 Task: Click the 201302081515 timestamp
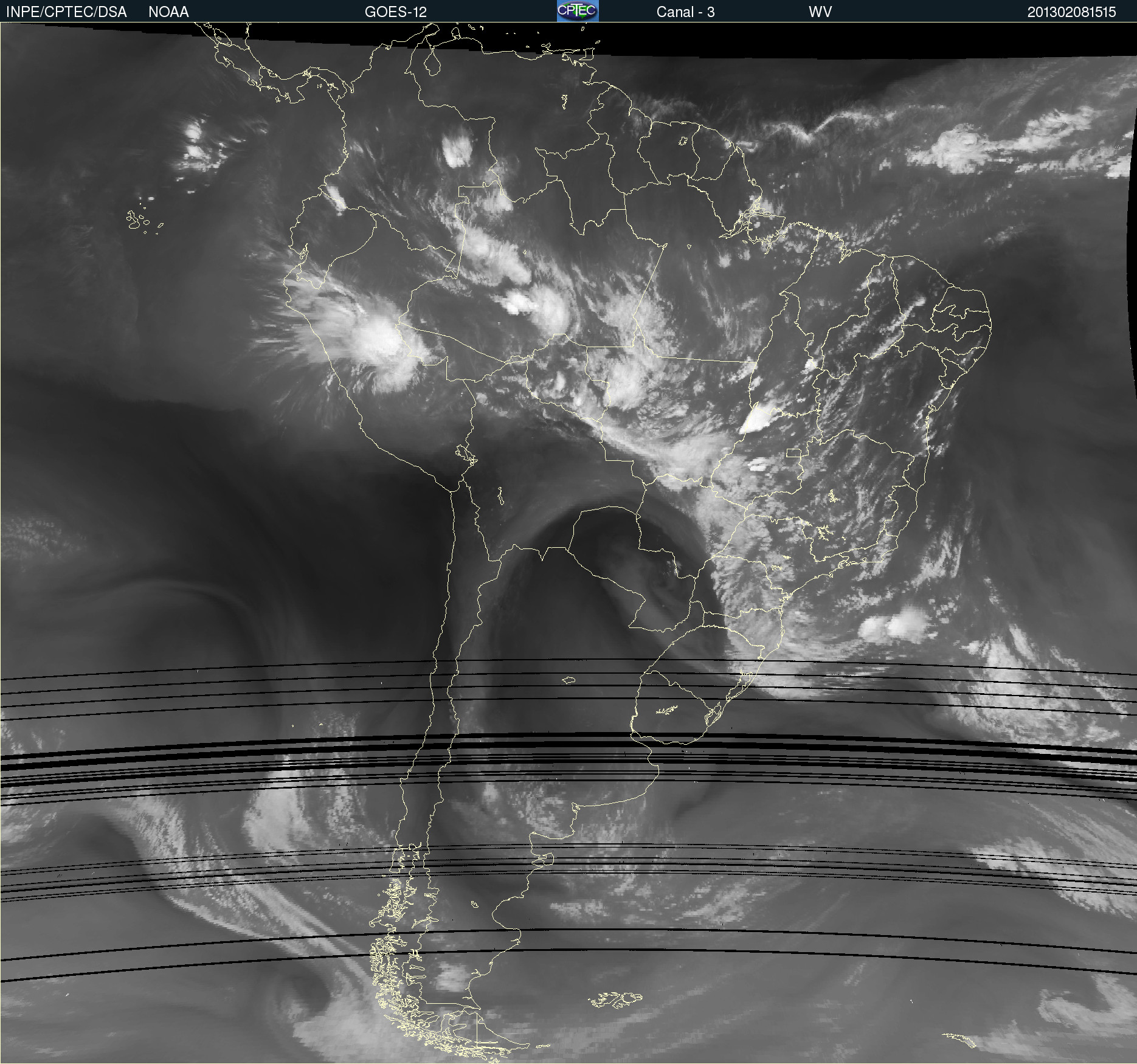1071,12
